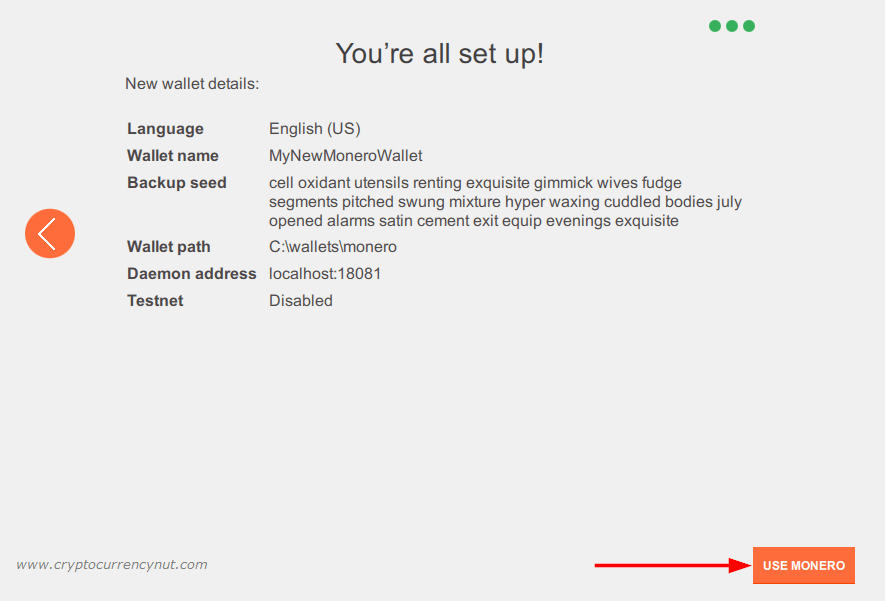
Task: Click the Wallet name label
Action: [x=173, y=156]
